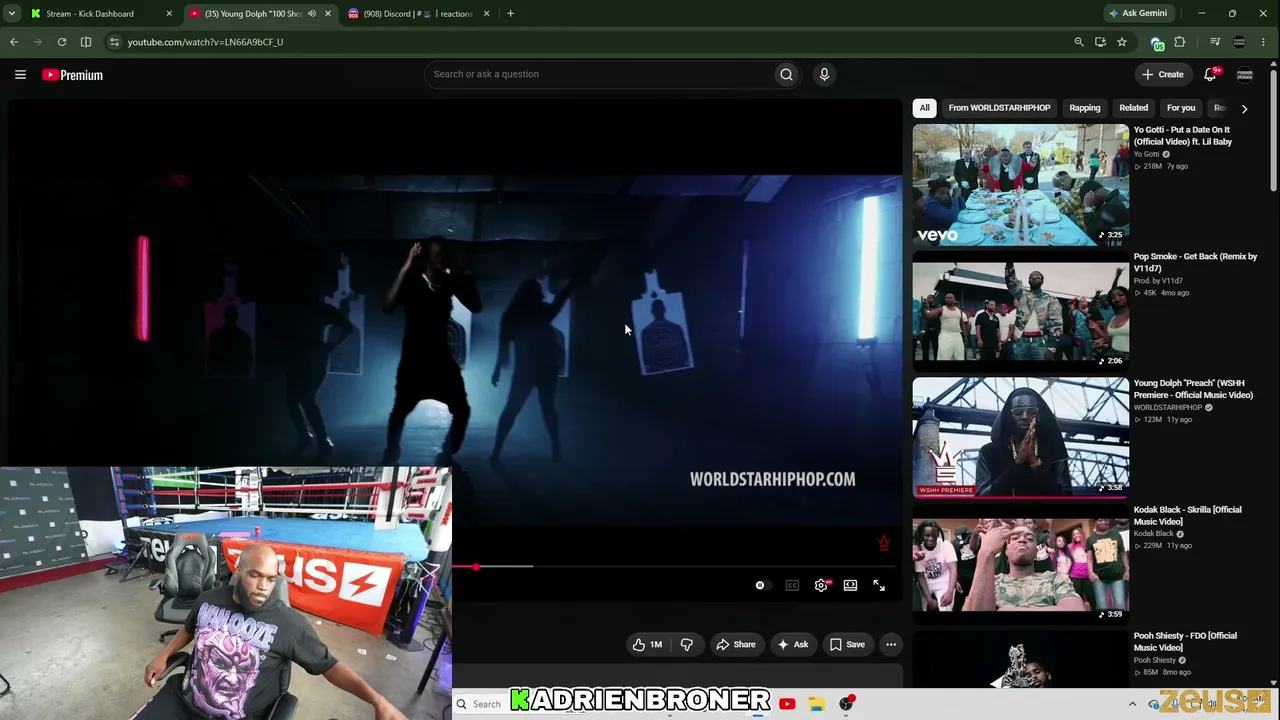Viewport: 1280px width, 720px height.
Task: Go to YouTube Premium home logo
Action: (72, 75)
